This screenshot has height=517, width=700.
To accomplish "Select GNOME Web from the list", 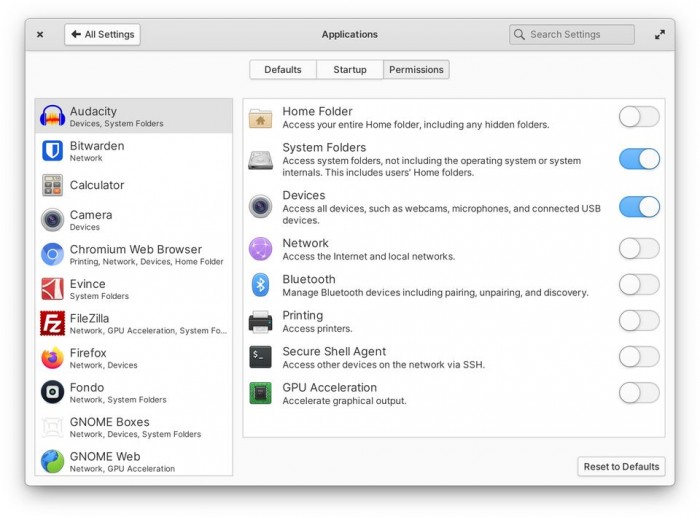I will pyautogui.click(x=133, y=461).
